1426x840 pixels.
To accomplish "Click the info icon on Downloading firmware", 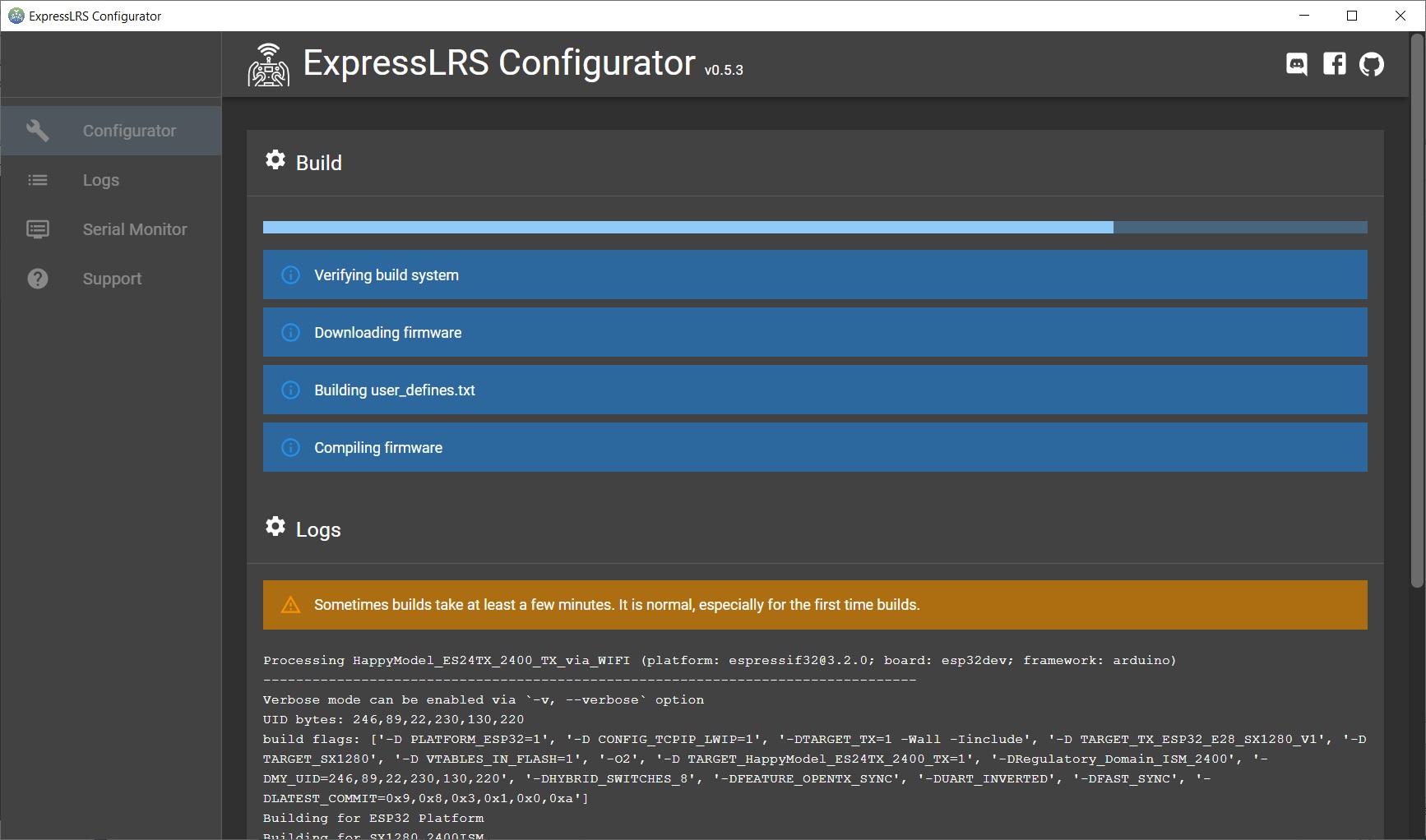I will (291, 332).
